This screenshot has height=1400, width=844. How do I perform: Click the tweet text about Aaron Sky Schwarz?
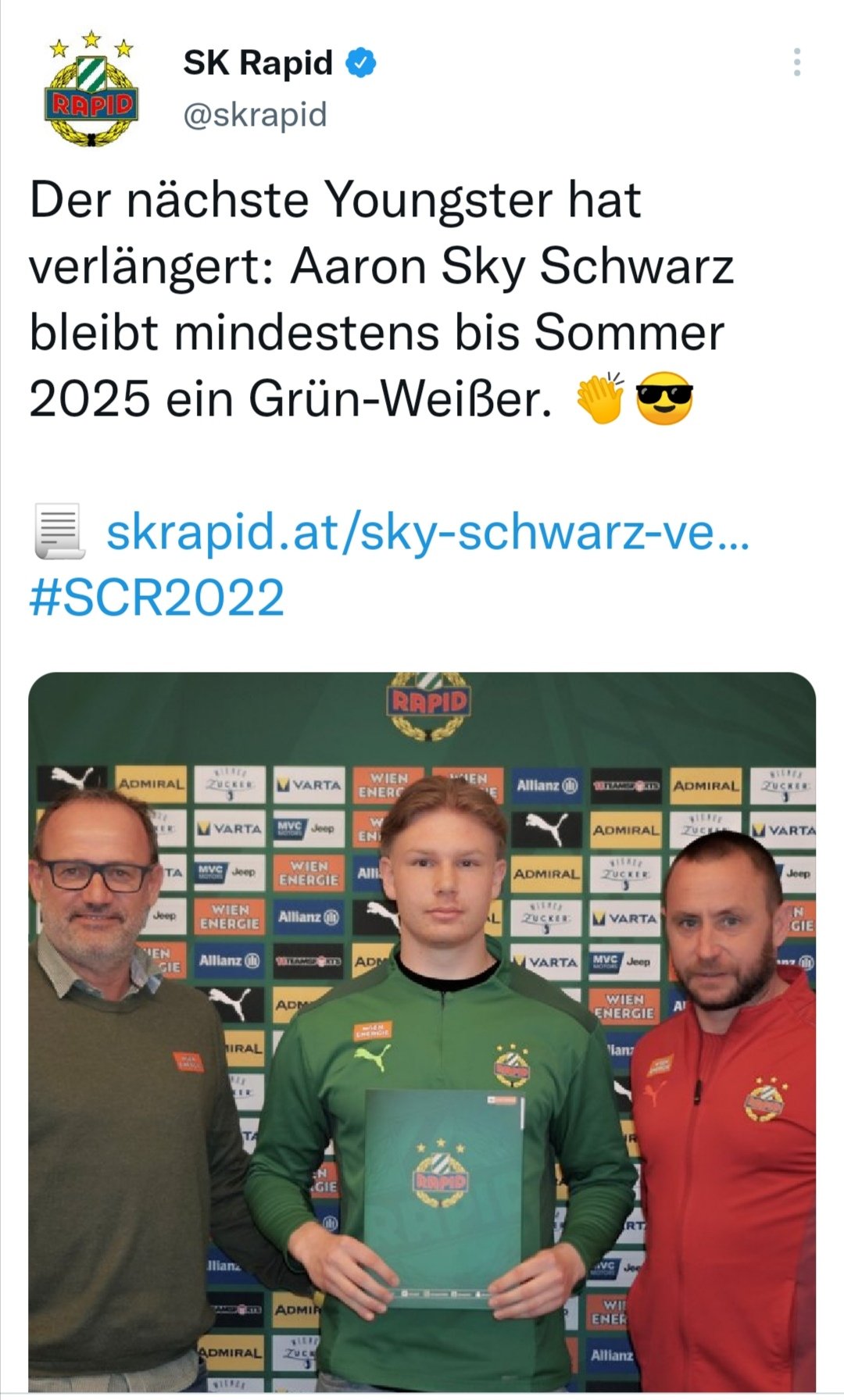[381, 299]
